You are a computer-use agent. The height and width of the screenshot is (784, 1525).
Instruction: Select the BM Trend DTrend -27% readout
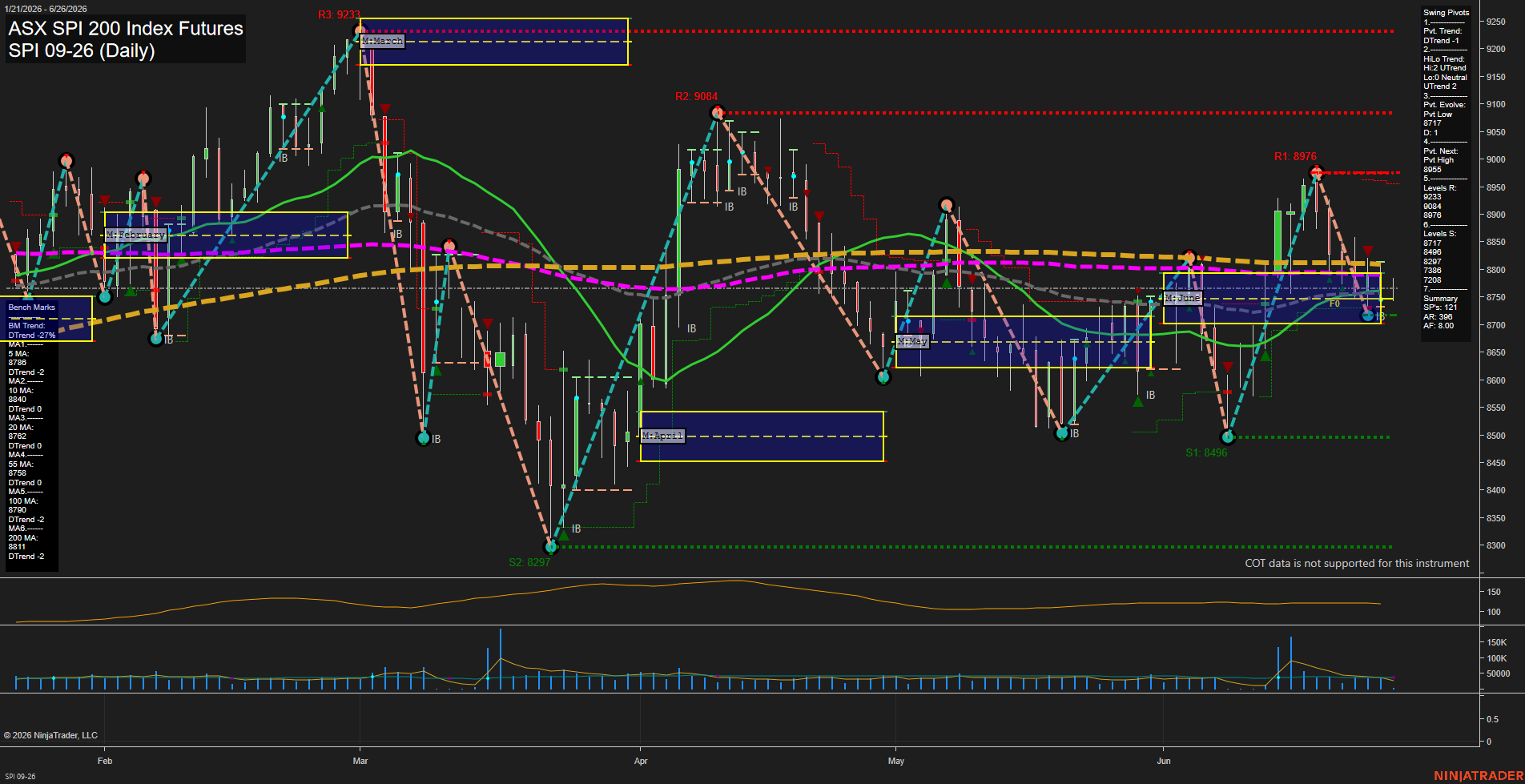coord(32,331)
